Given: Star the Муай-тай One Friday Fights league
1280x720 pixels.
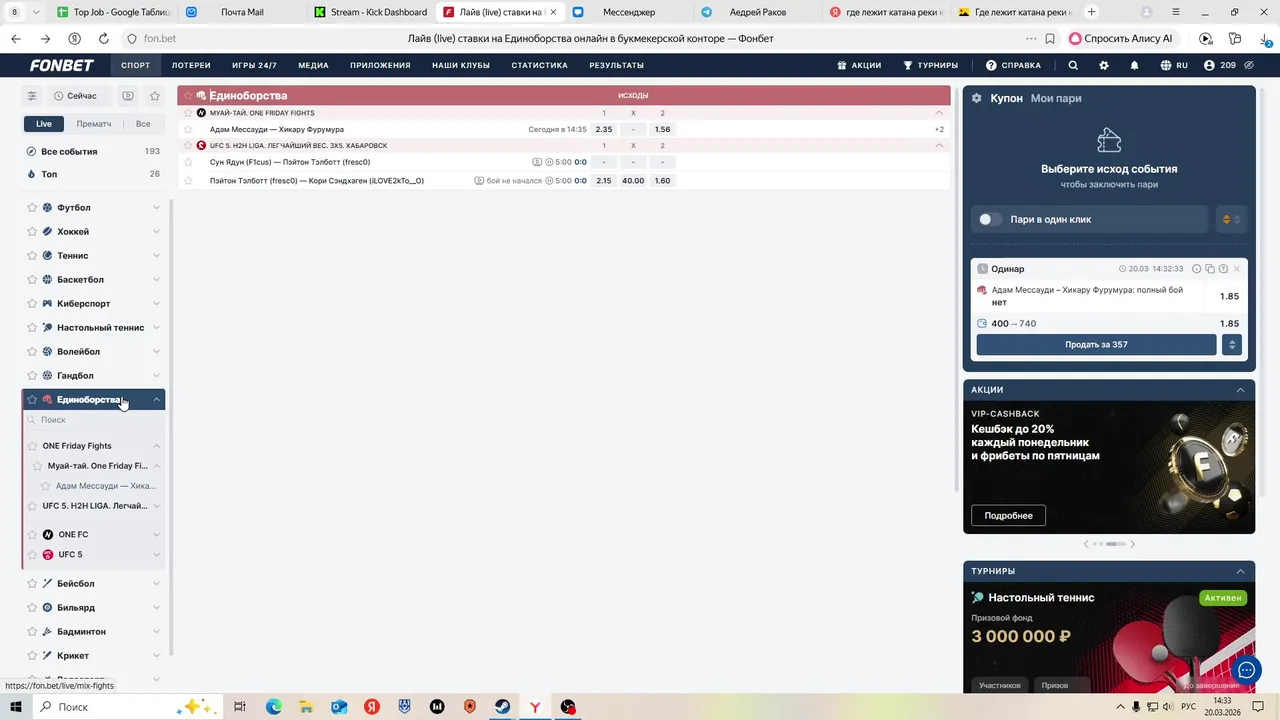Looking at the screenshot, I should coord(188,113).
